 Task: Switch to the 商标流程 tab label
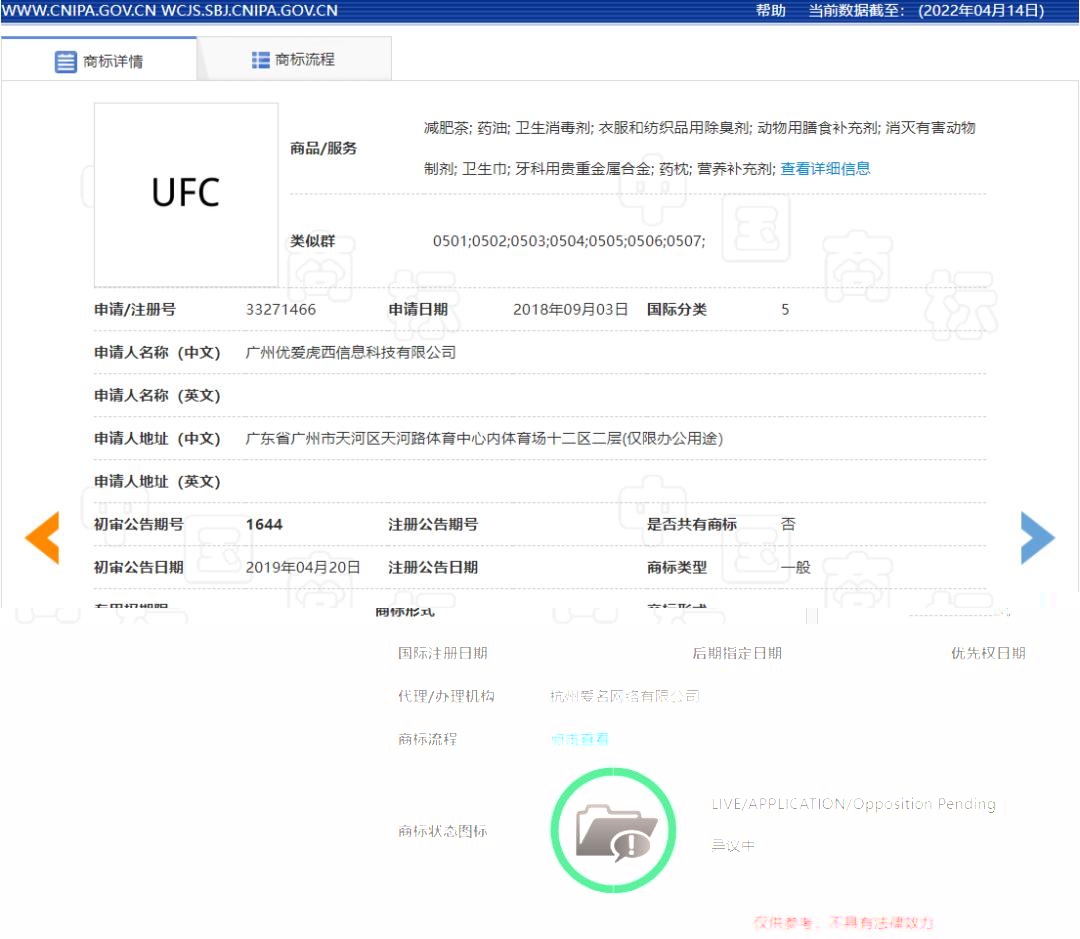(305, 60)
